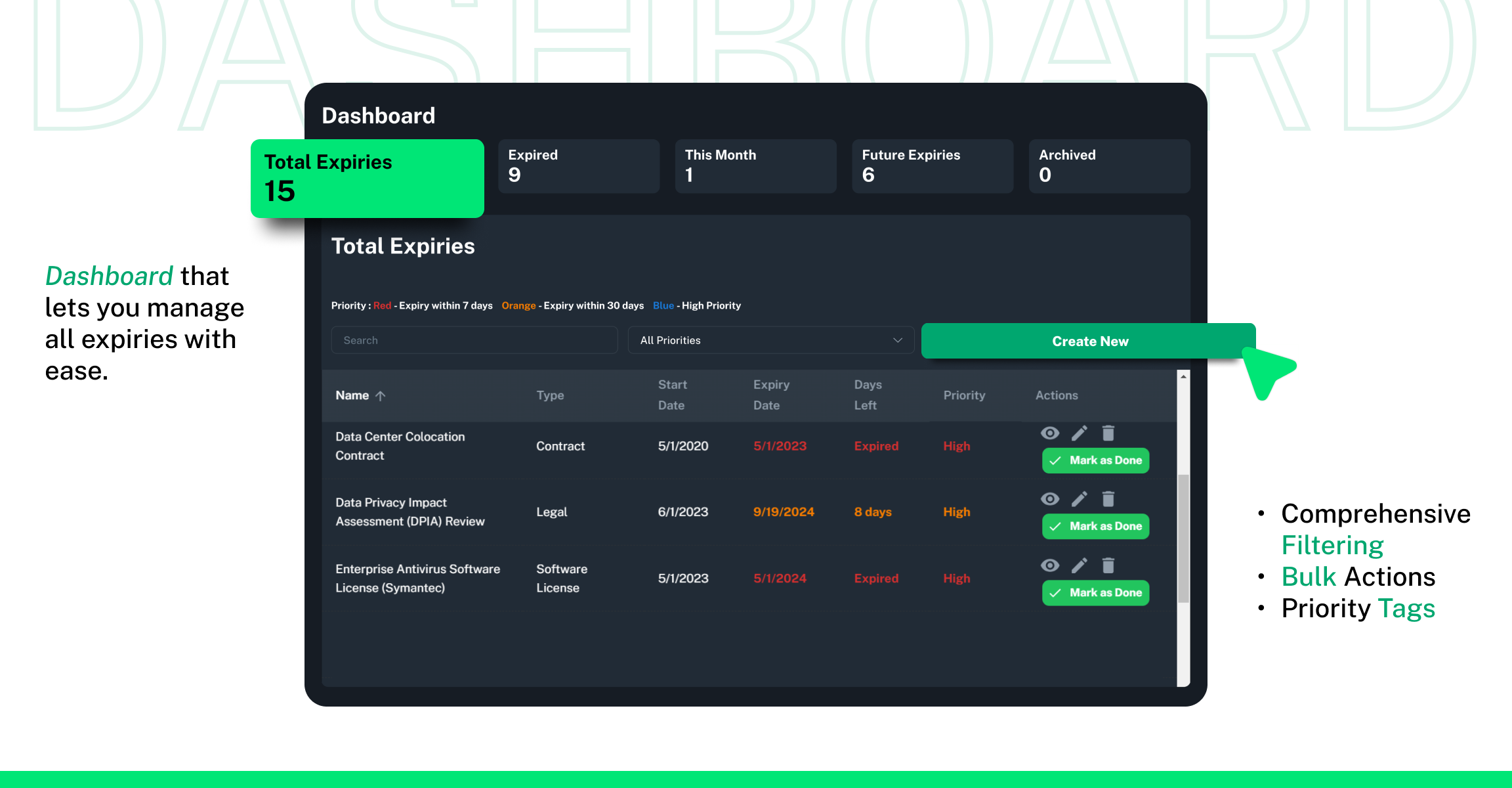
Task: Click Data Privacy Impact Assessment name
Action: (x=410, y=512)
